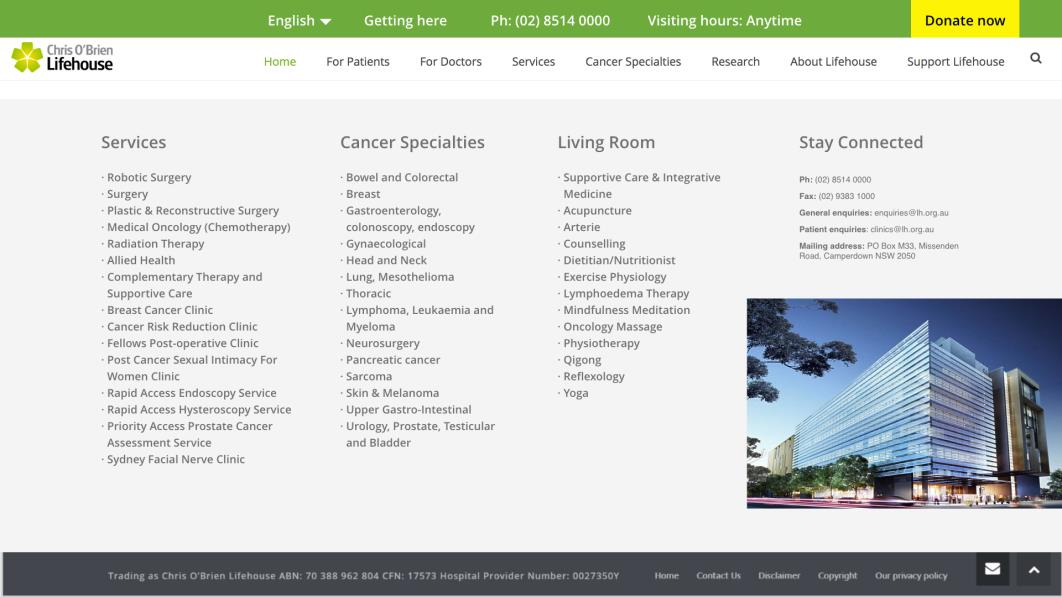Open the Bowel and Colorectal link
Screen dimensions: 1062x597
coord(402,178)
